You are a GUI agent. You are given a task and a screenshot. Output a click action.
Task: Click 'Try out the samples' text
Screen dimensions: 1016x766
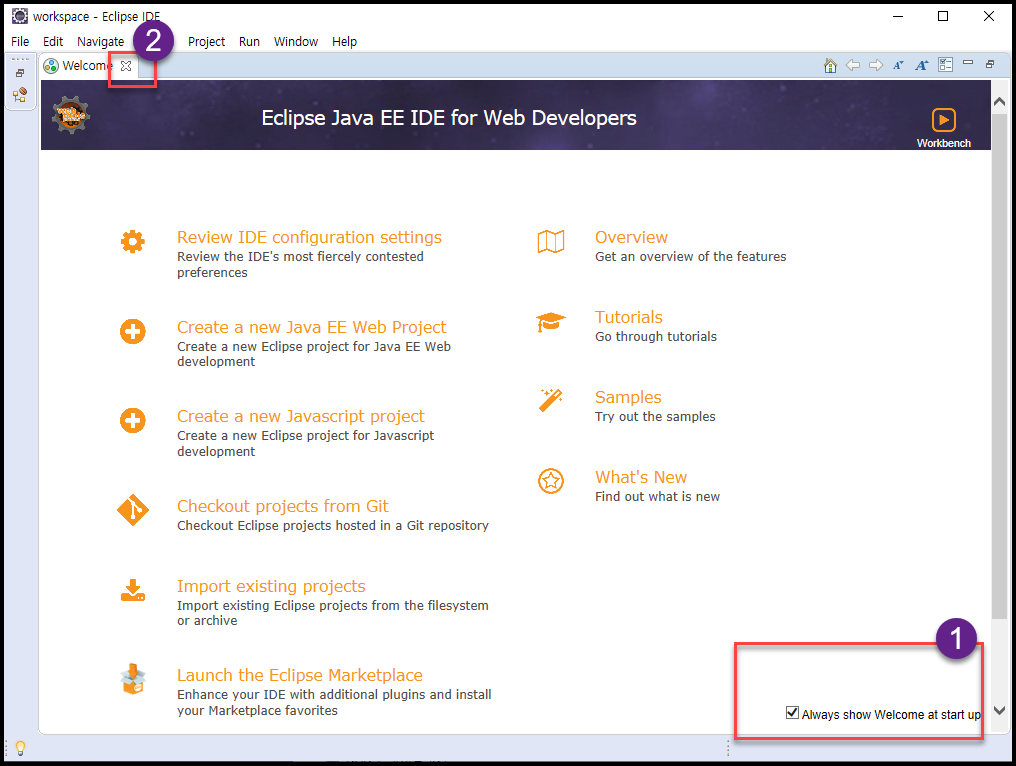coord(655,417)
